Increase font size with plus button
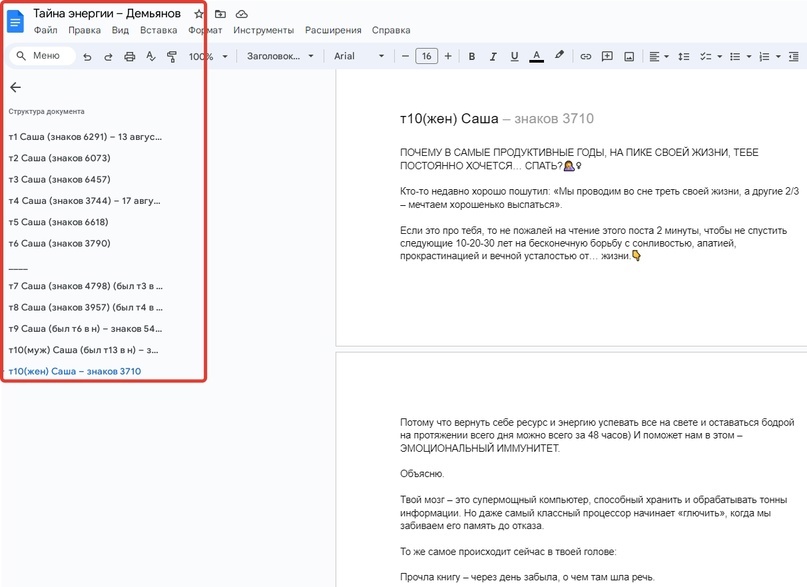The height and width of the screenshot is (587, 807). pos(448,56)
